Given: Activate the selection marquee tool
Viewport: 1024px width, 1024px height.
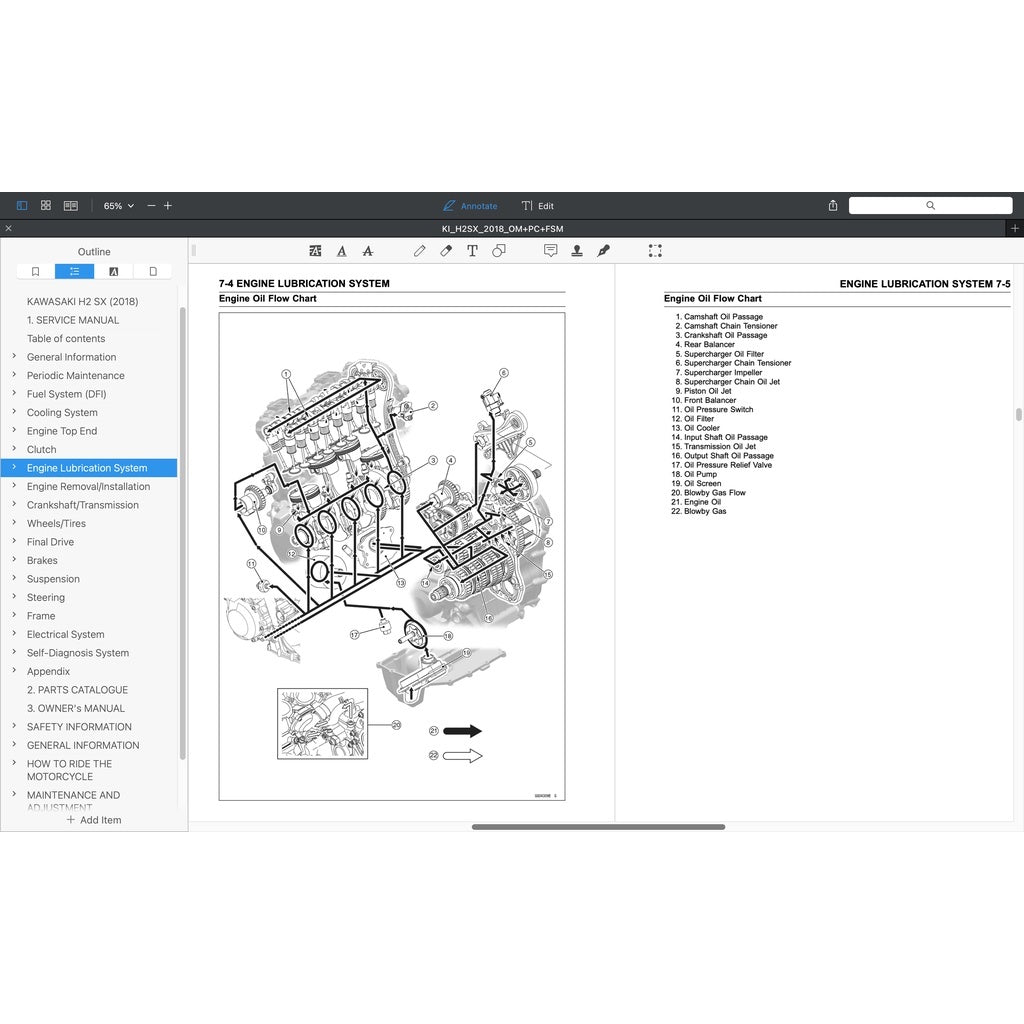Looking at the screenshot, I should tap(655, 251).
